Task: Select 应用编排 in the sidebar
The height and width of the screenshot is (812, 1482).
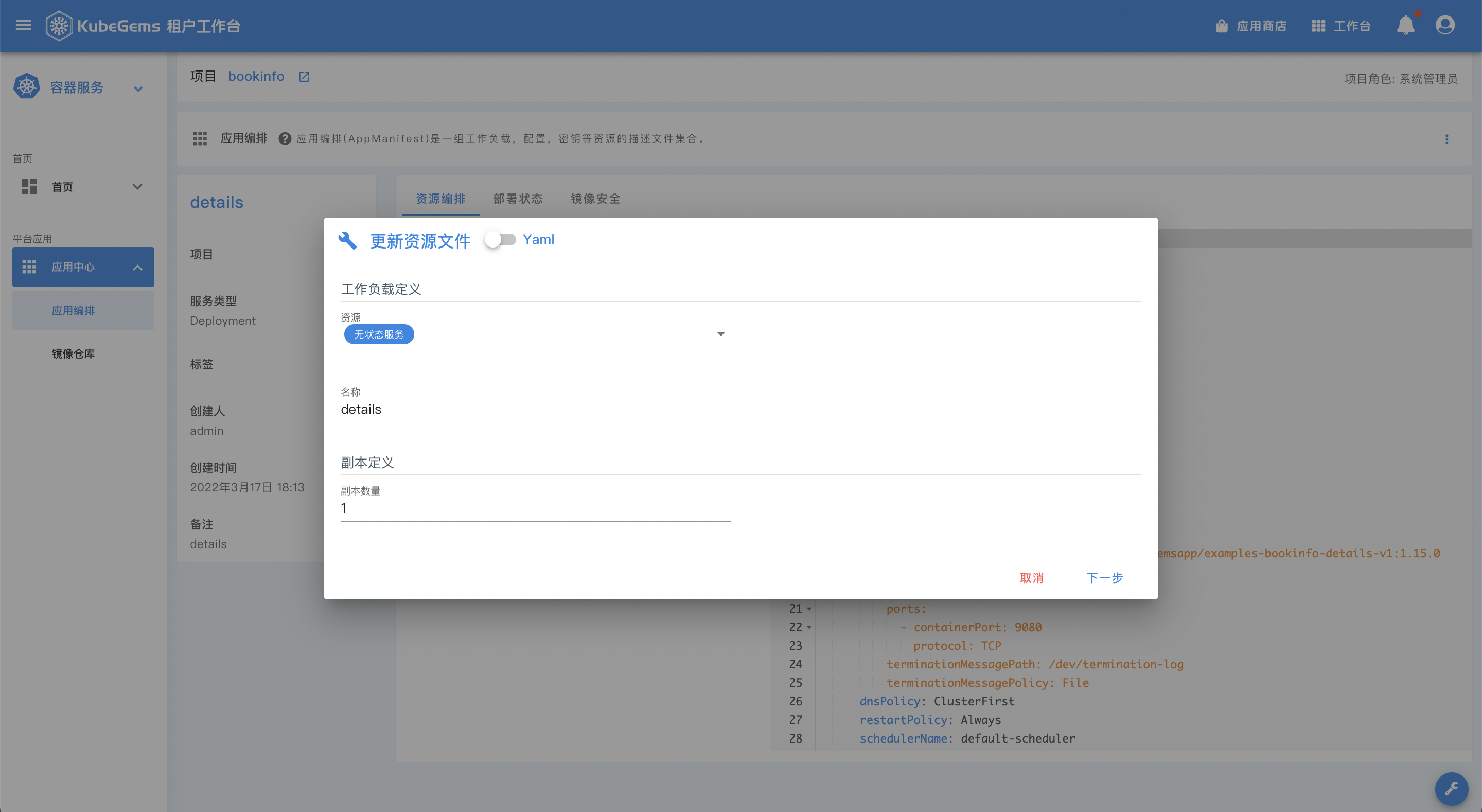Action: [x=83, y=310]
